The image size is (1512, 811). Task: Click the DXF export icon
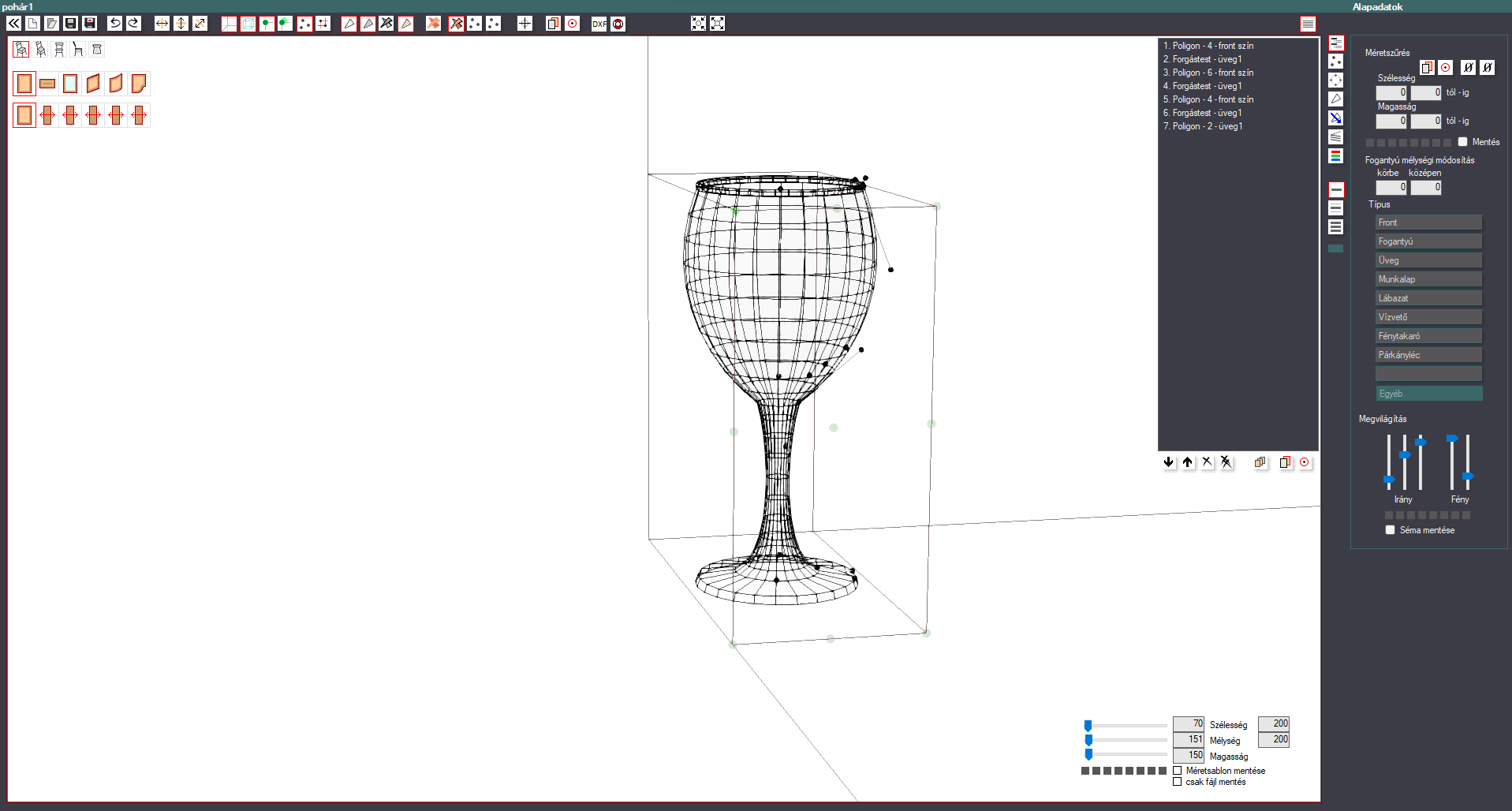599,24
